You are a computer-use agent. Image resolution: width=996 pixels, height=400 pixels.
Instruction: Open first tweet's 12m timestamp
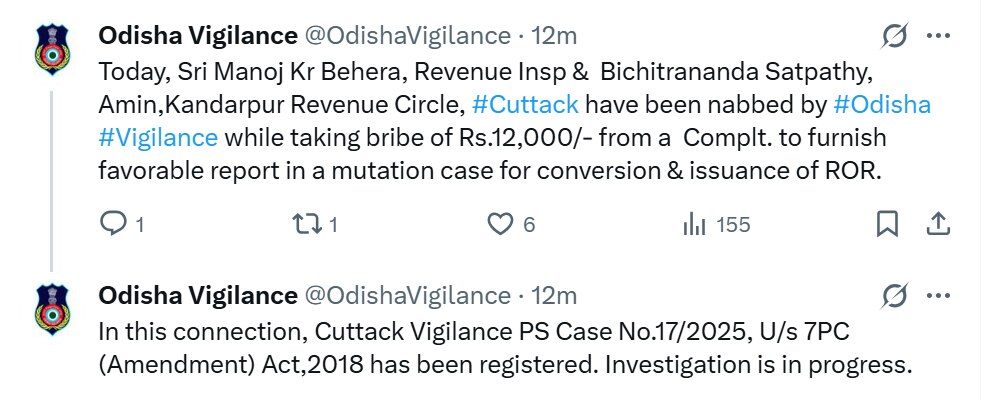554,36
